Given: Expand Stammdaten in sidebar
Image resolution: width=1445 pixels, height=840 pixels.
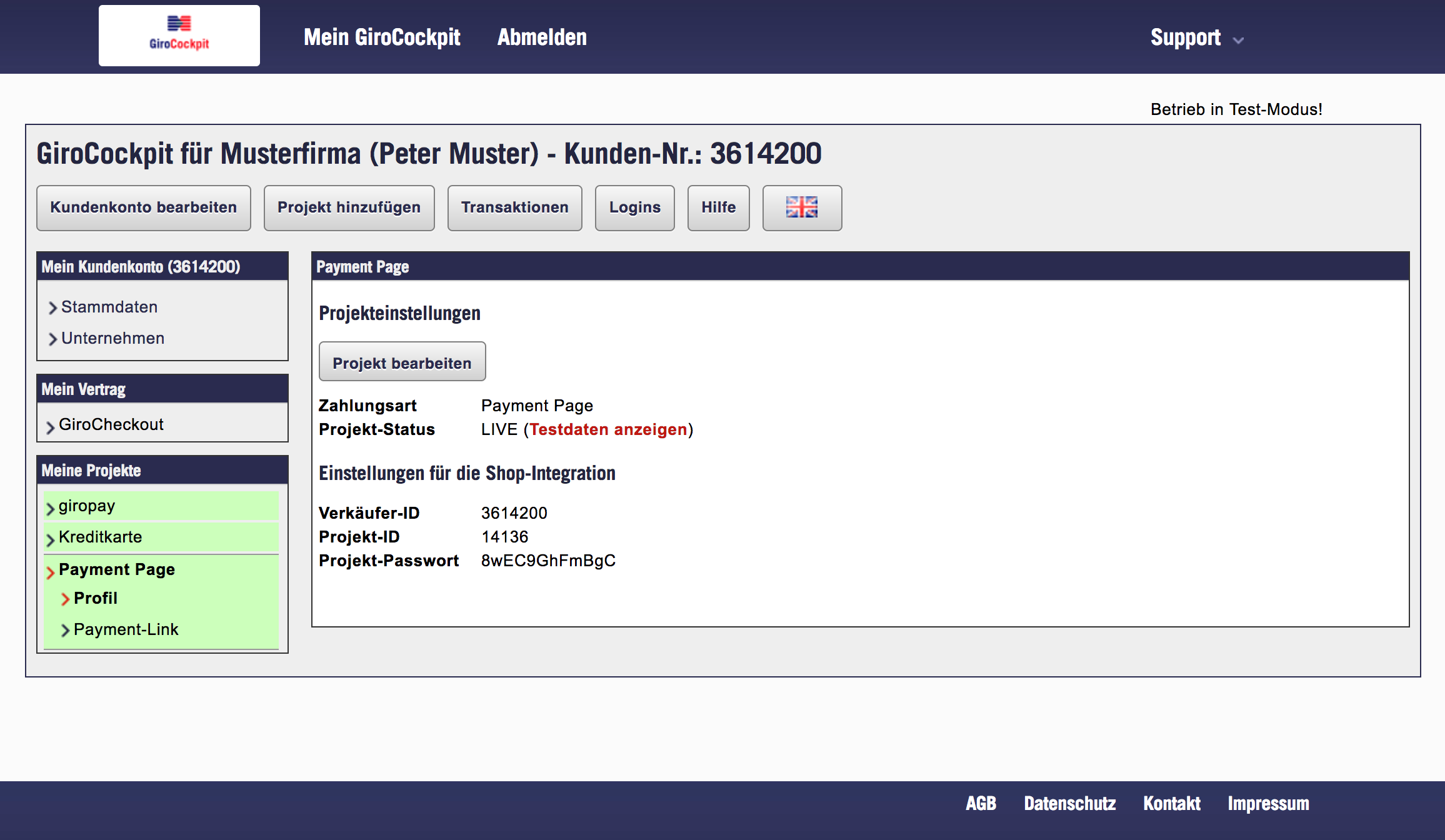Looking at the screenshot, I should pyautogui.click(x=109, y=307).
